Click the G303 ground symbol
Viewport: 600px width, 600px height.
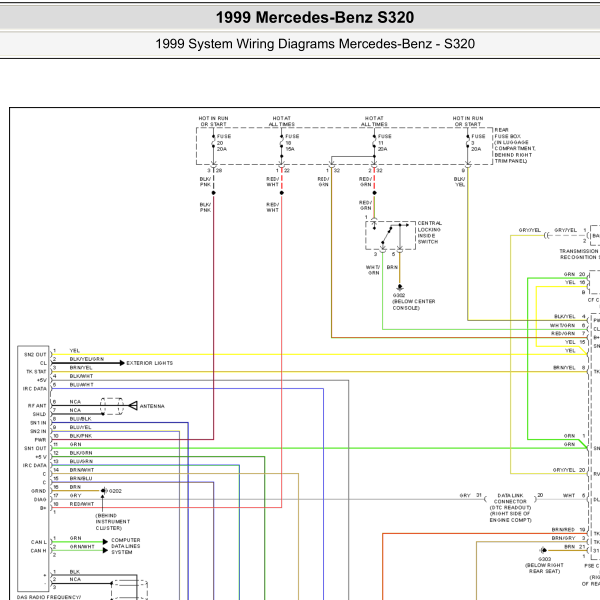[x=543, y=551]
